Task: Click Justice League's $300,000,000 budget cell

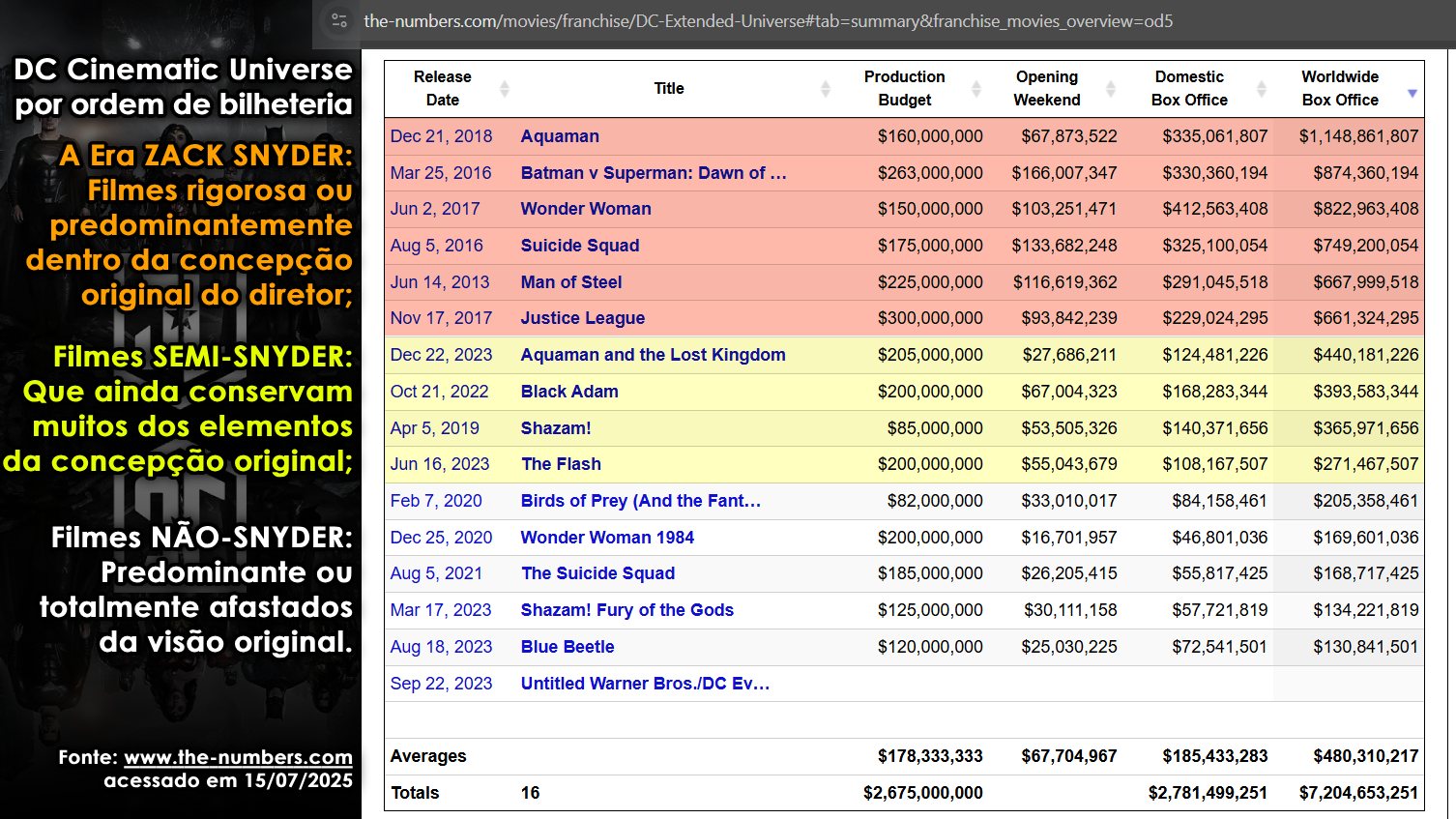Action: [930, 318]
